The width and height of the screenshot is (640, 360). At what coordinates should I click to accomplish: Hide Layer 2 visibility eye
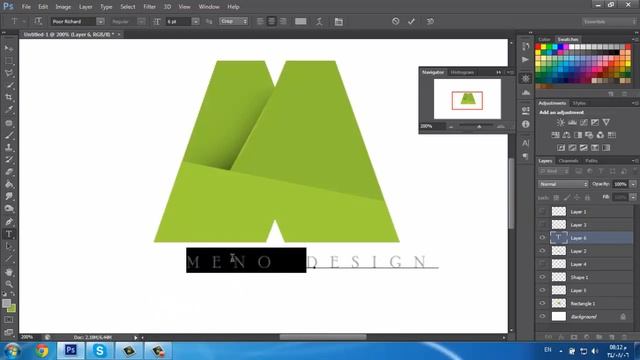click(542, 251)
